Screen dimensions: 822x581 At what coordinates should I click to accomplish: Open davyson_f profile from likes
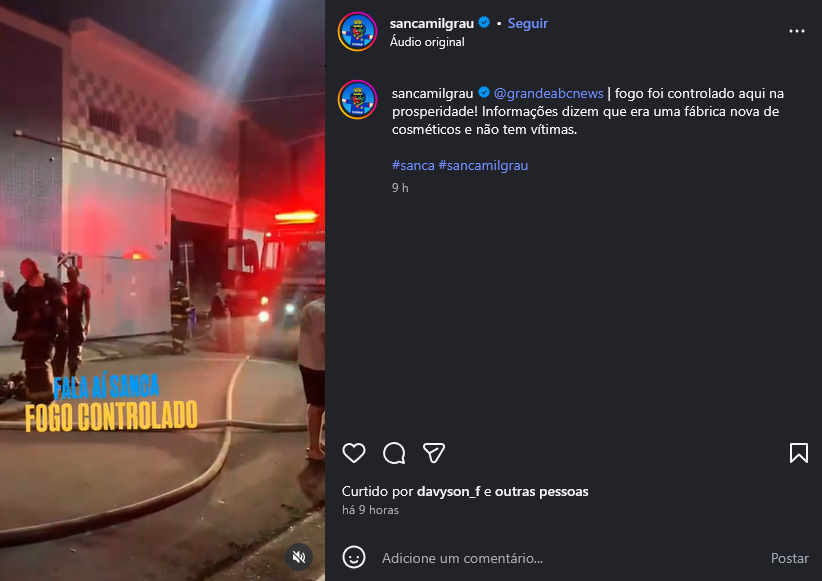448,491
